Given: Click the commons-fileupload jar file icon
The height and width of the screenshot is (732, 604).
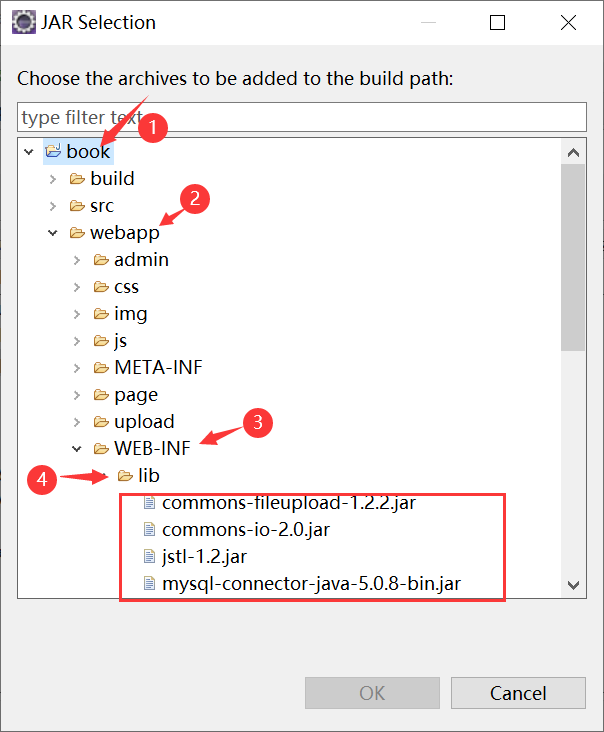Looking at the screenshot, I should point(150,502).
